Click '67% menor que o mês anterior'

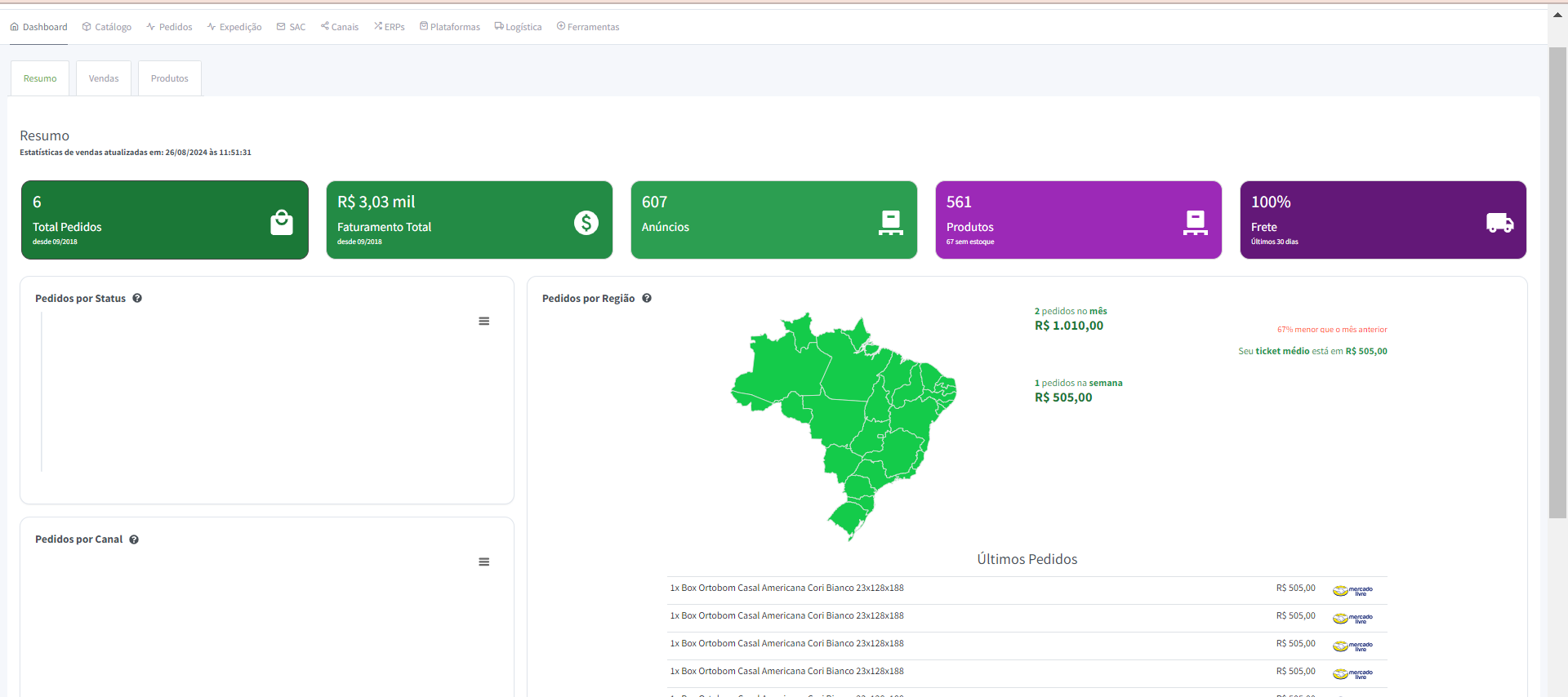point(1332,330)
